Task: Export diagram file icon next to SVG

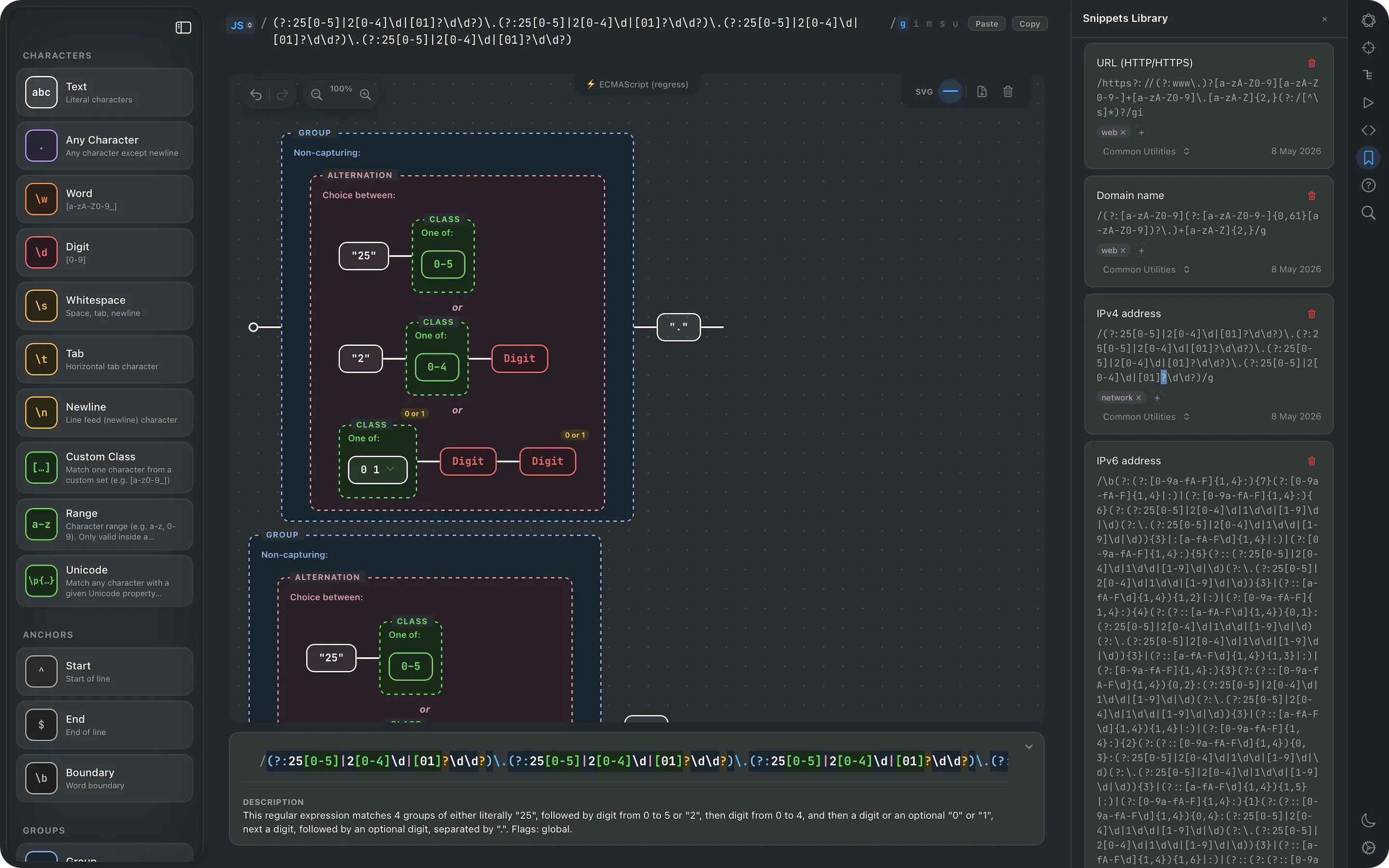Action: [981, 92]
